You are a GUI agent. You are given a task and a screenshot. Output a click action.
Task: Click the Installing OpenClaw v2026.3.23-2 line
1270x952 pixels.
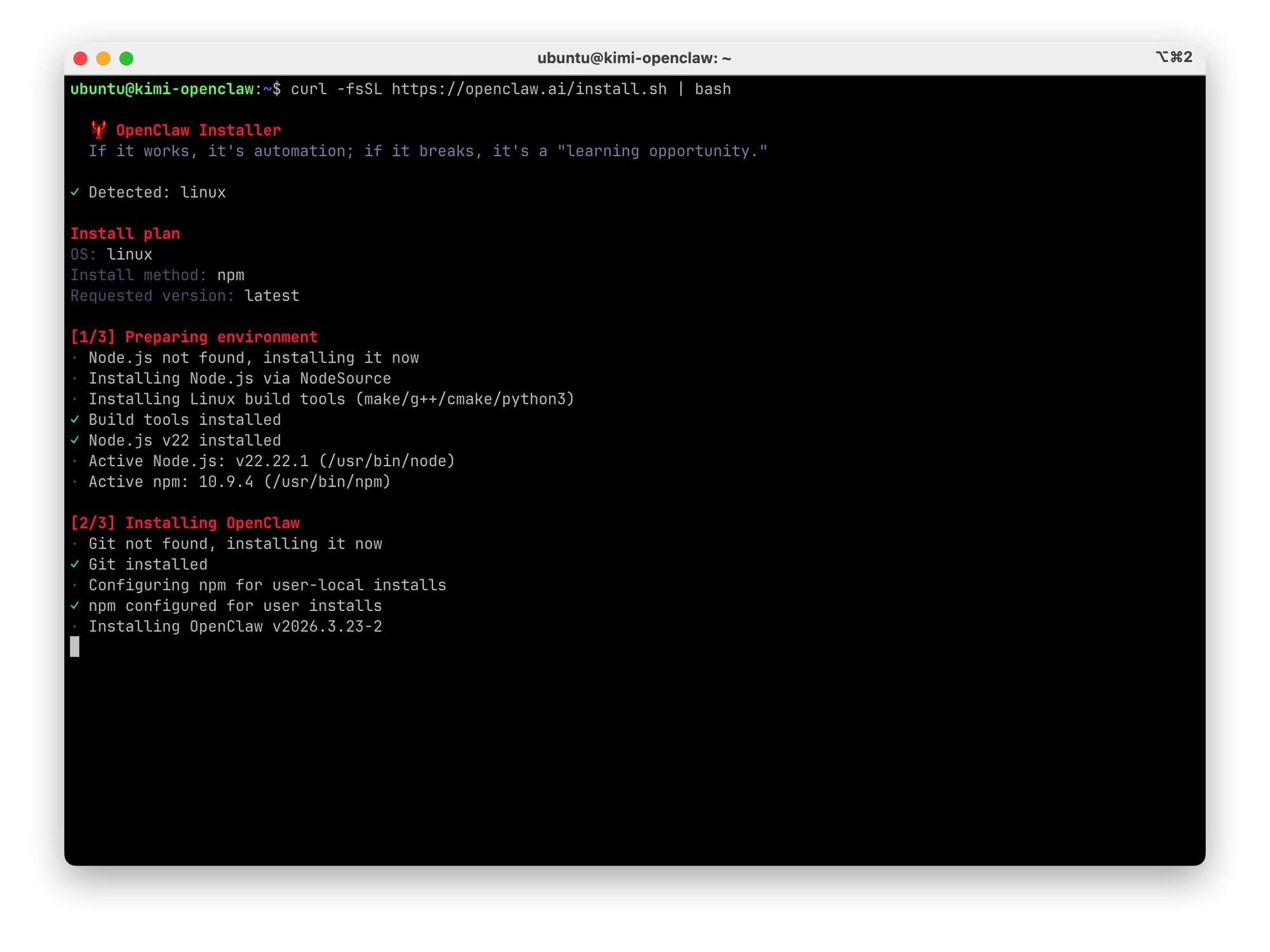point(235,626)
